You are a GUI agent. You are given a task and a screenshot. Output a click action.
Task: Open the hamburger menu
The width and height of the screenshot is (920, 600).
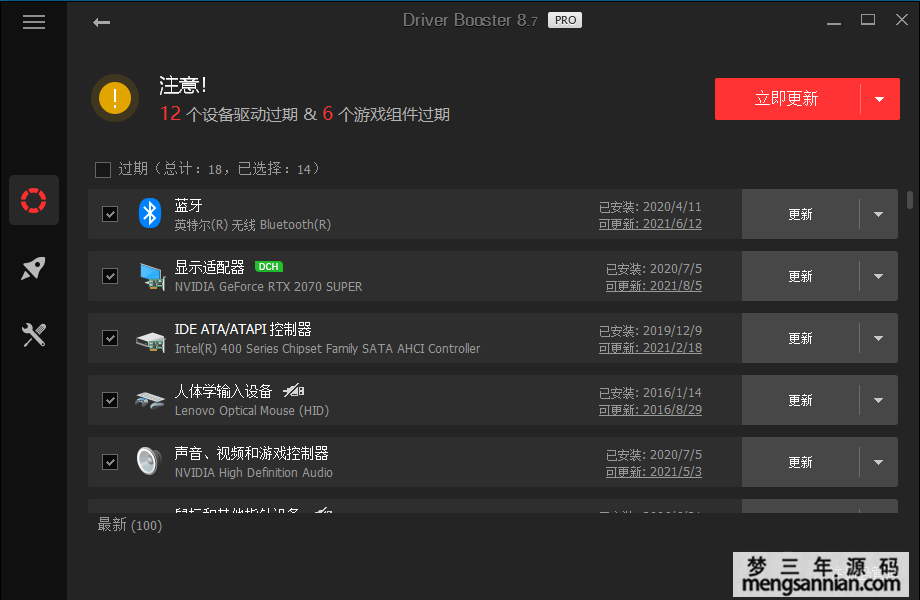point(33,22)
